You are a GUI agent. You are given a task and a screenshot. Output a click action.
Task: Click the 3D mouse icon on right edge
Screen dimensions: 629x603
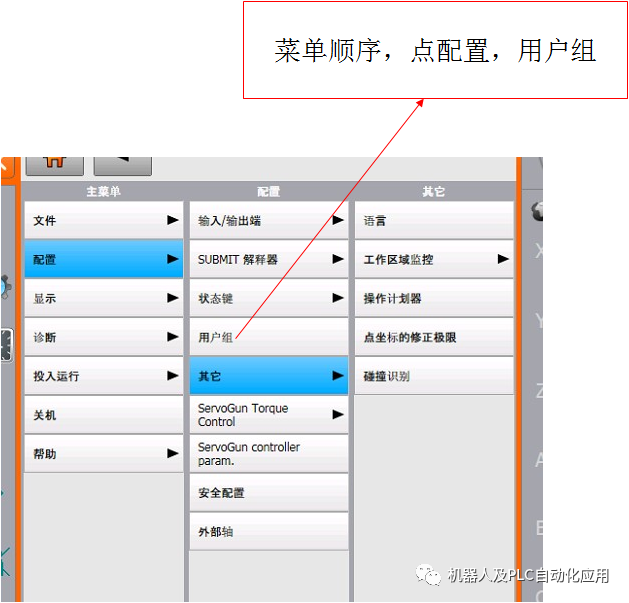point(537,211)
